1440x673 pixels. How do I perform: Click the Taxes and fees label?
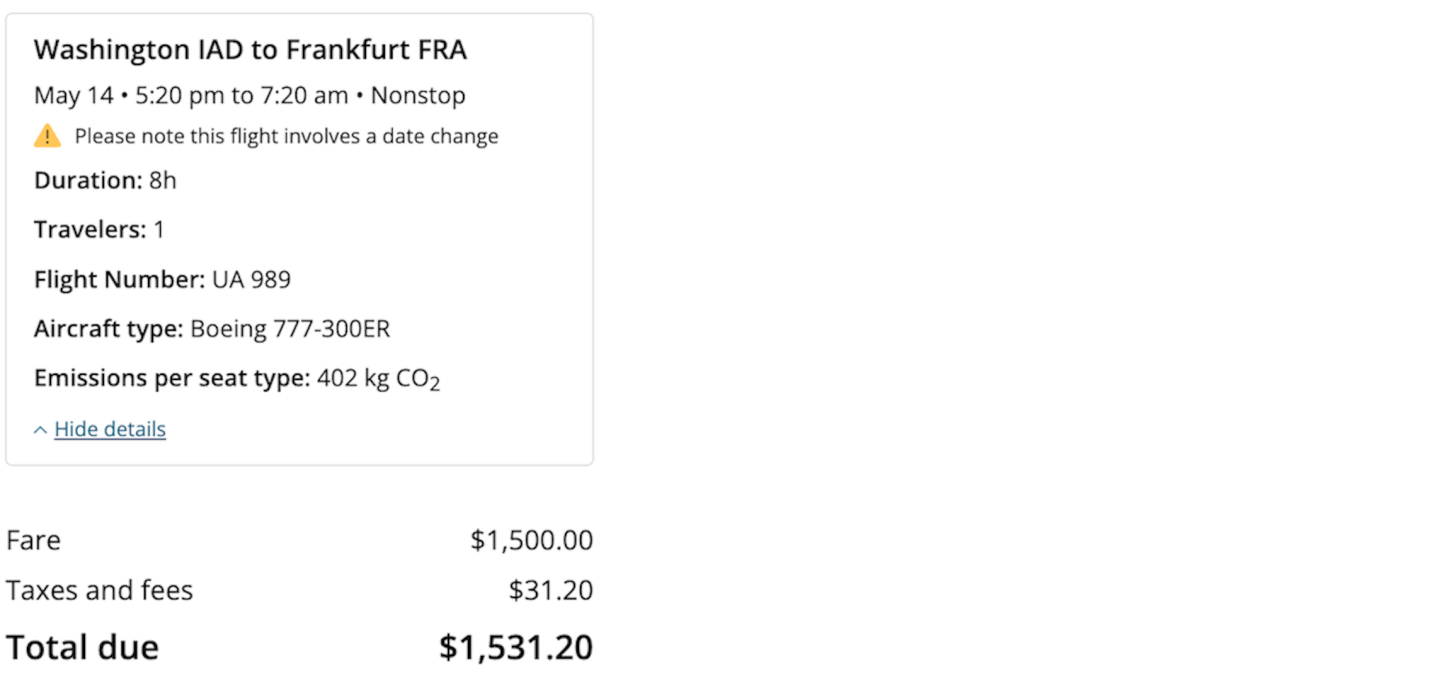(x=99, y=590)
